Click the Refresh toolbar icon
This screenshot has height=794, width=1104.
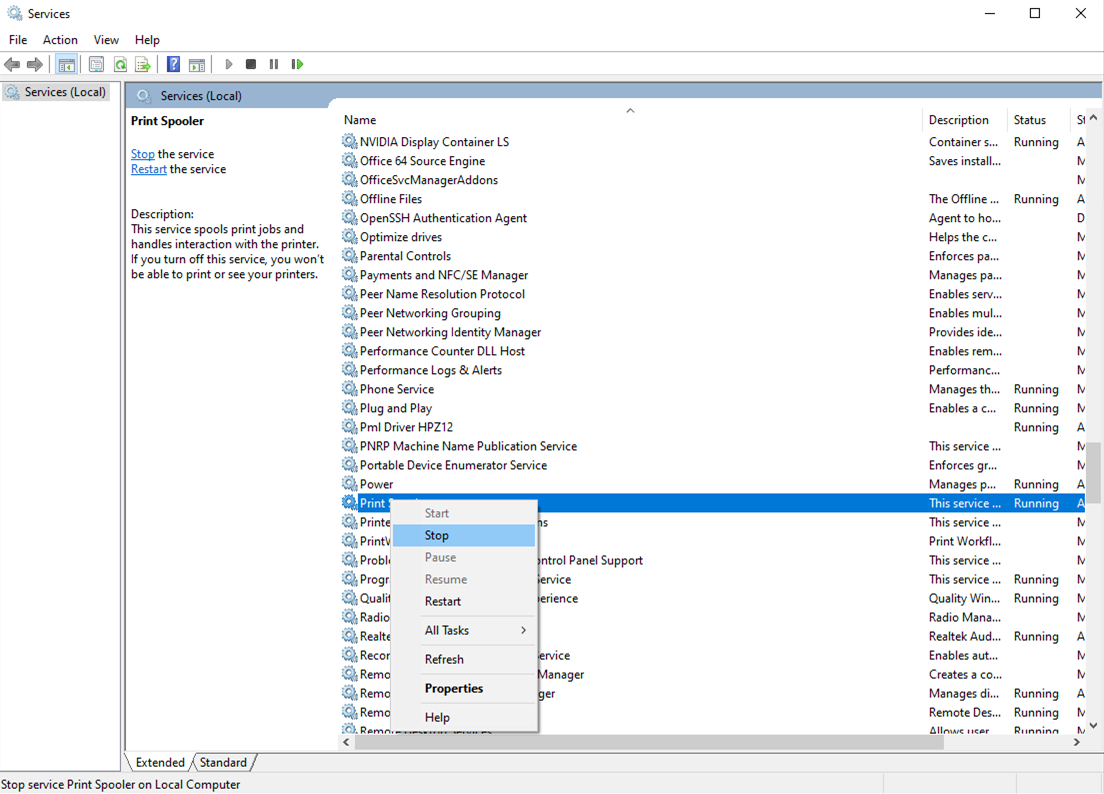click(120, 65)
